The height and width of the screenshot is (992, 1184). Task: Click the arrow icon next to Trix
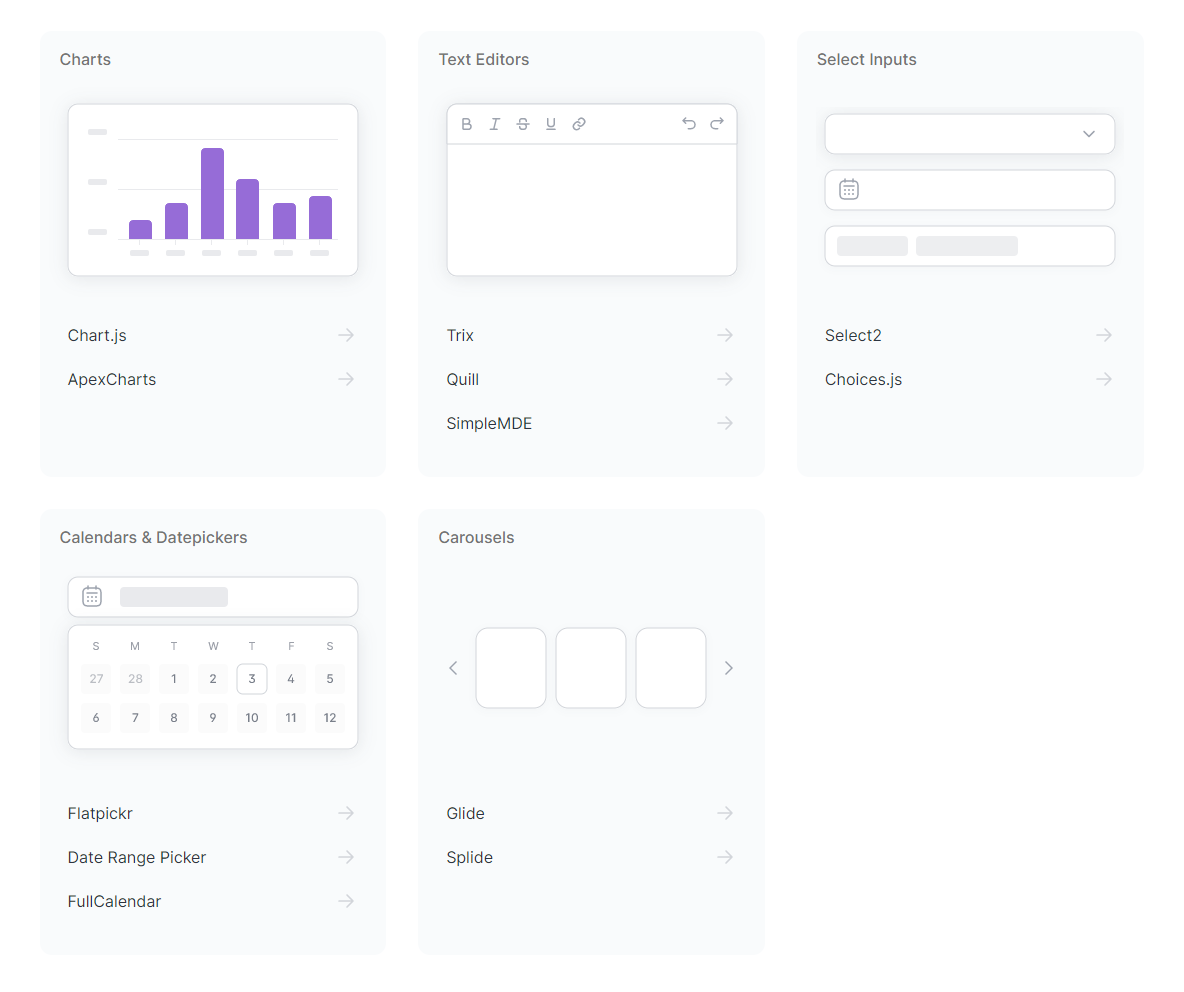tap(725, 335)
